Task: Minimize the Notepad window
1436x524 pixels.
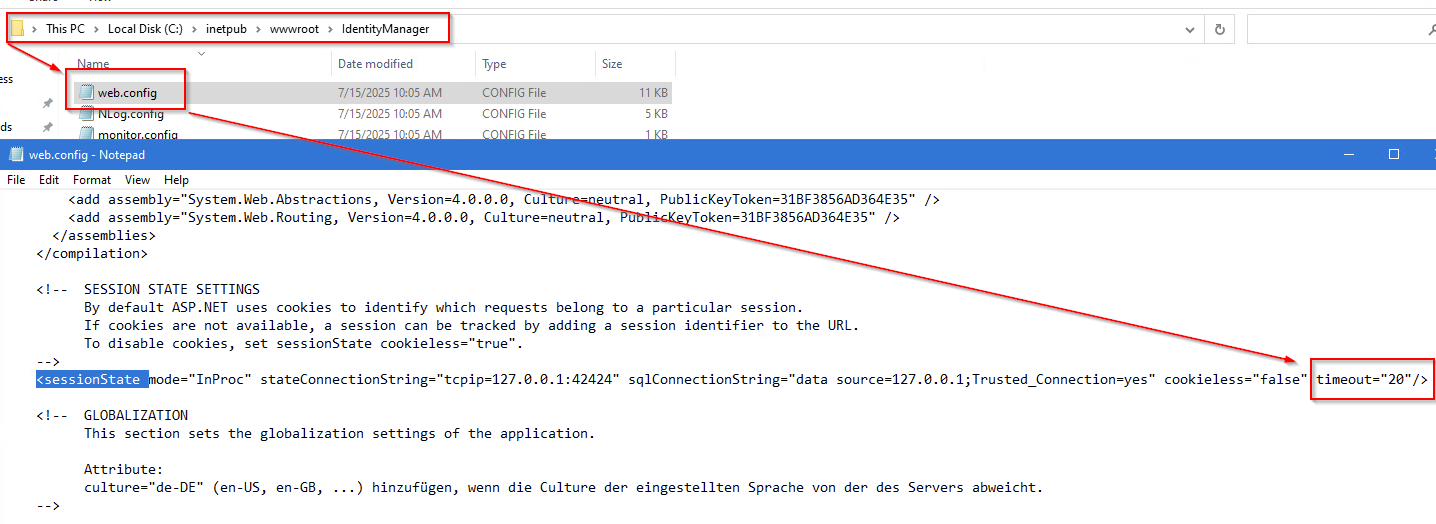Action: click(x=1349, y=155)
